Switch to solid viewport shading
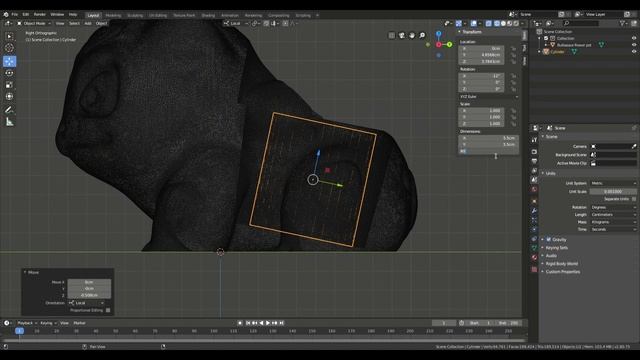 (503, 23)
